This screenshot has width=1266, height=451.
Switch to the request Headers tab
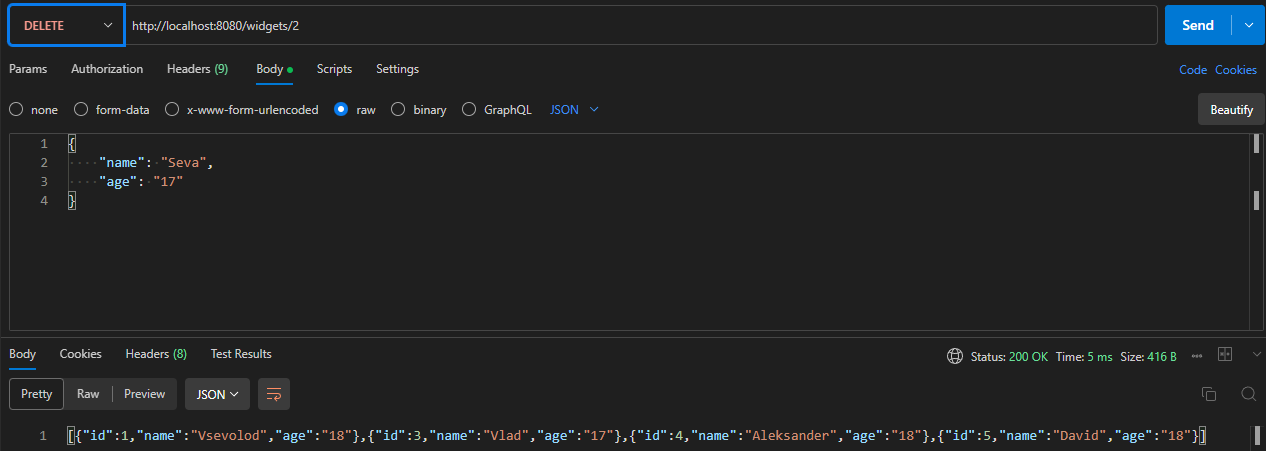coord(197,69)
